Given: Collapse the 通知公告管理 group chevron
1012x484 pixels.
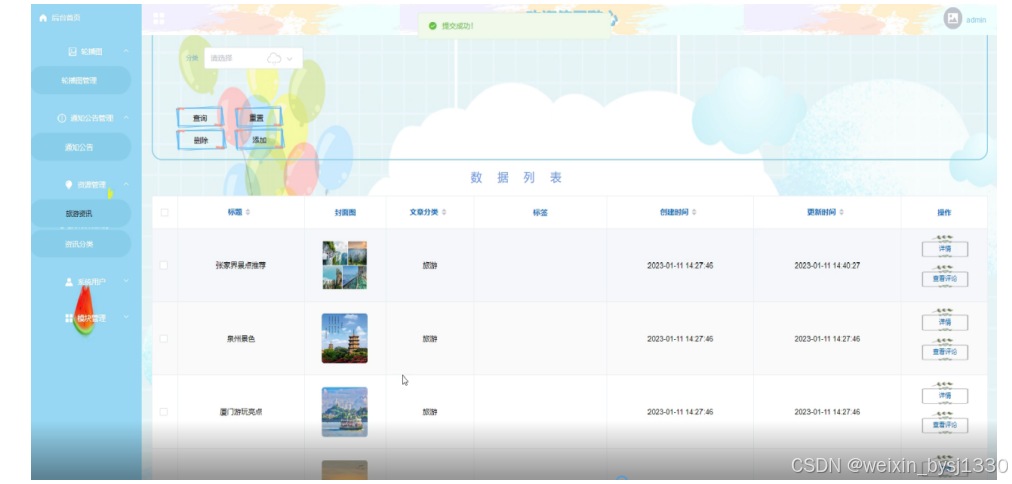Looking at the screenshot, I should (x=126, y=118).
